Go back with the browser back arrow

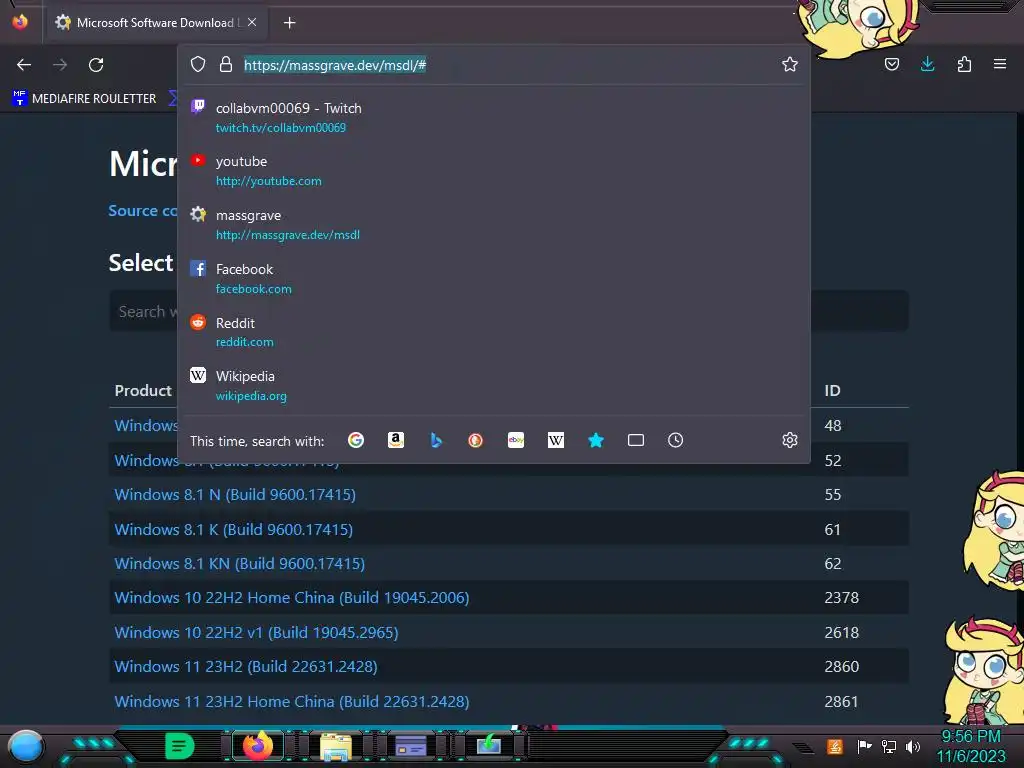point(24,65)
